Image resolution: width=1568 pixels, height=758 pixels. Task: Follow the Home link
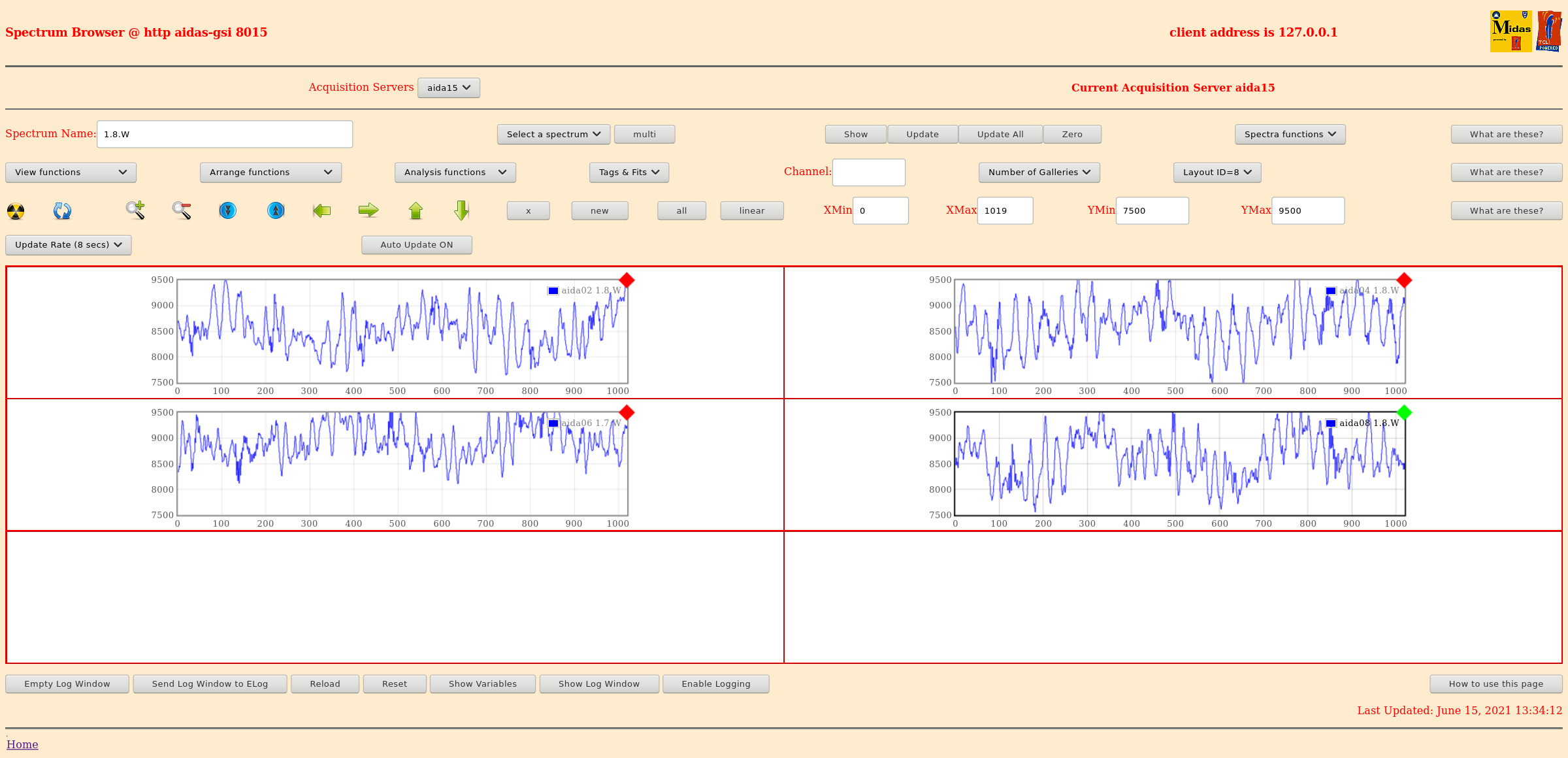(x=22, y=744)
